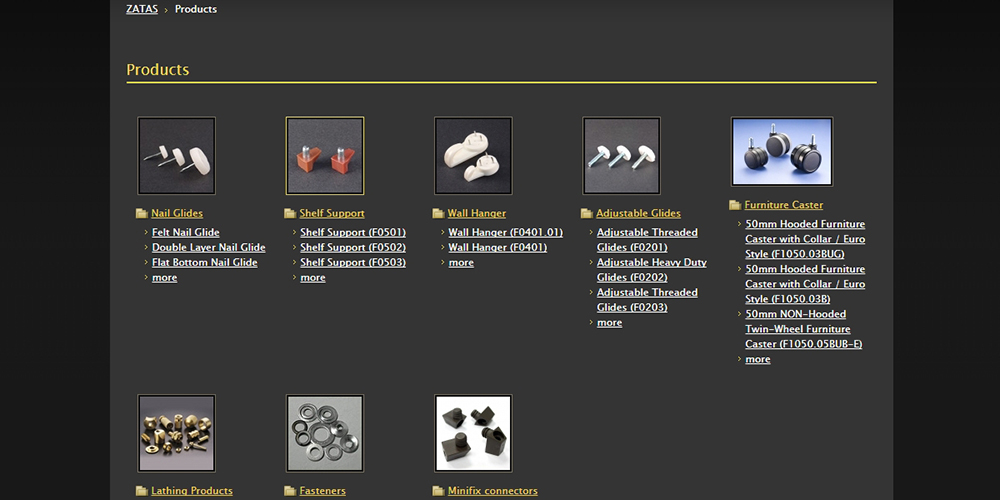Click the Nail Glides product thumbnail

tap(177, 156)
